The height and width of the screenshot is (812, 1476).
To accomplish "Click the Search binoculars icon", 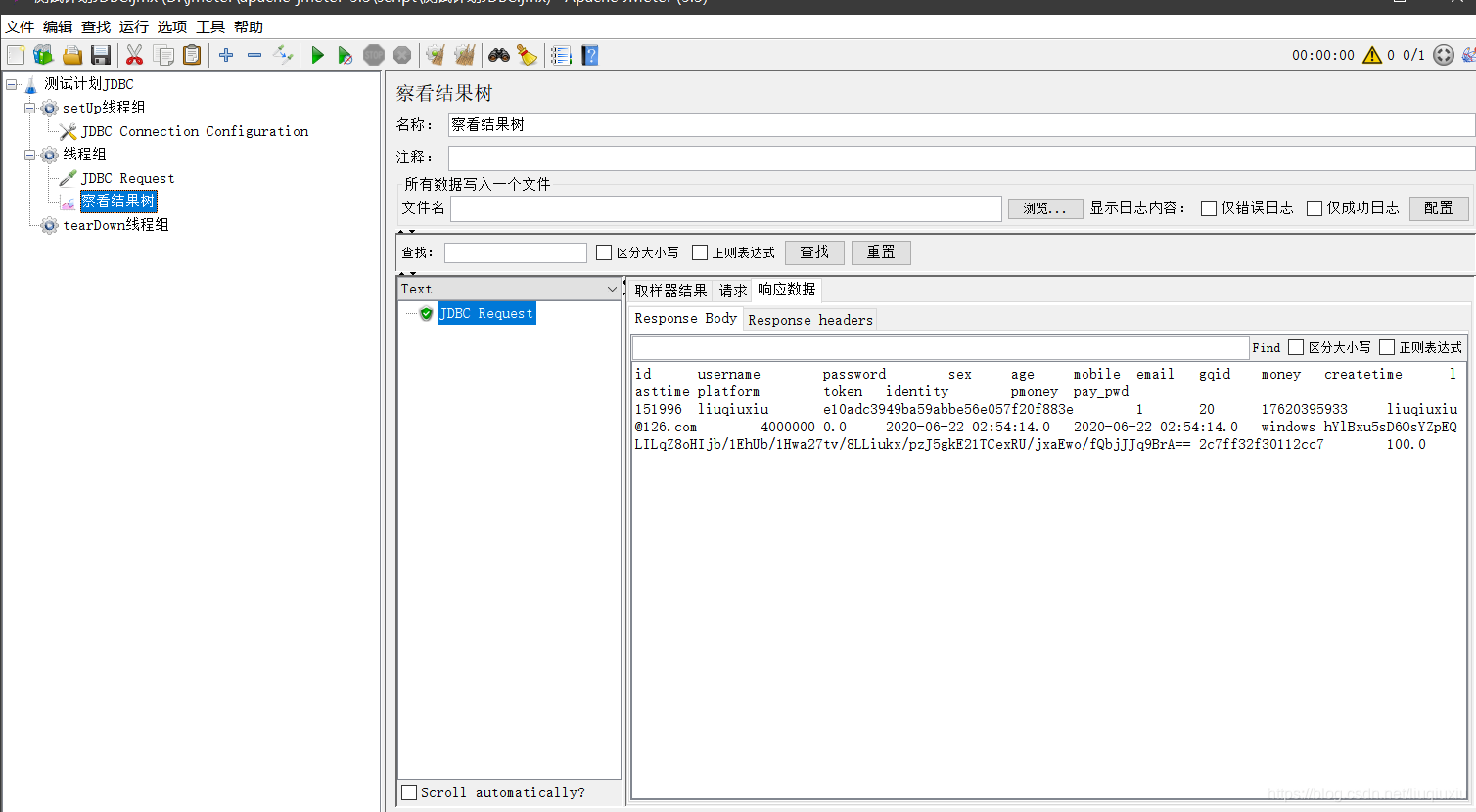I will coord(499,55).
